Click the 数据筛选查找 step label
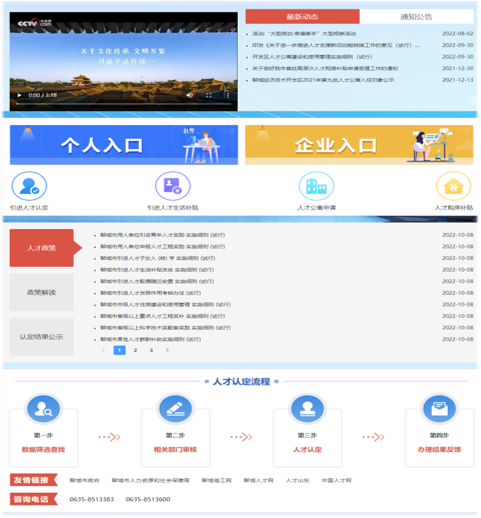The image size is (481, 518). click(x=43, y=450)
